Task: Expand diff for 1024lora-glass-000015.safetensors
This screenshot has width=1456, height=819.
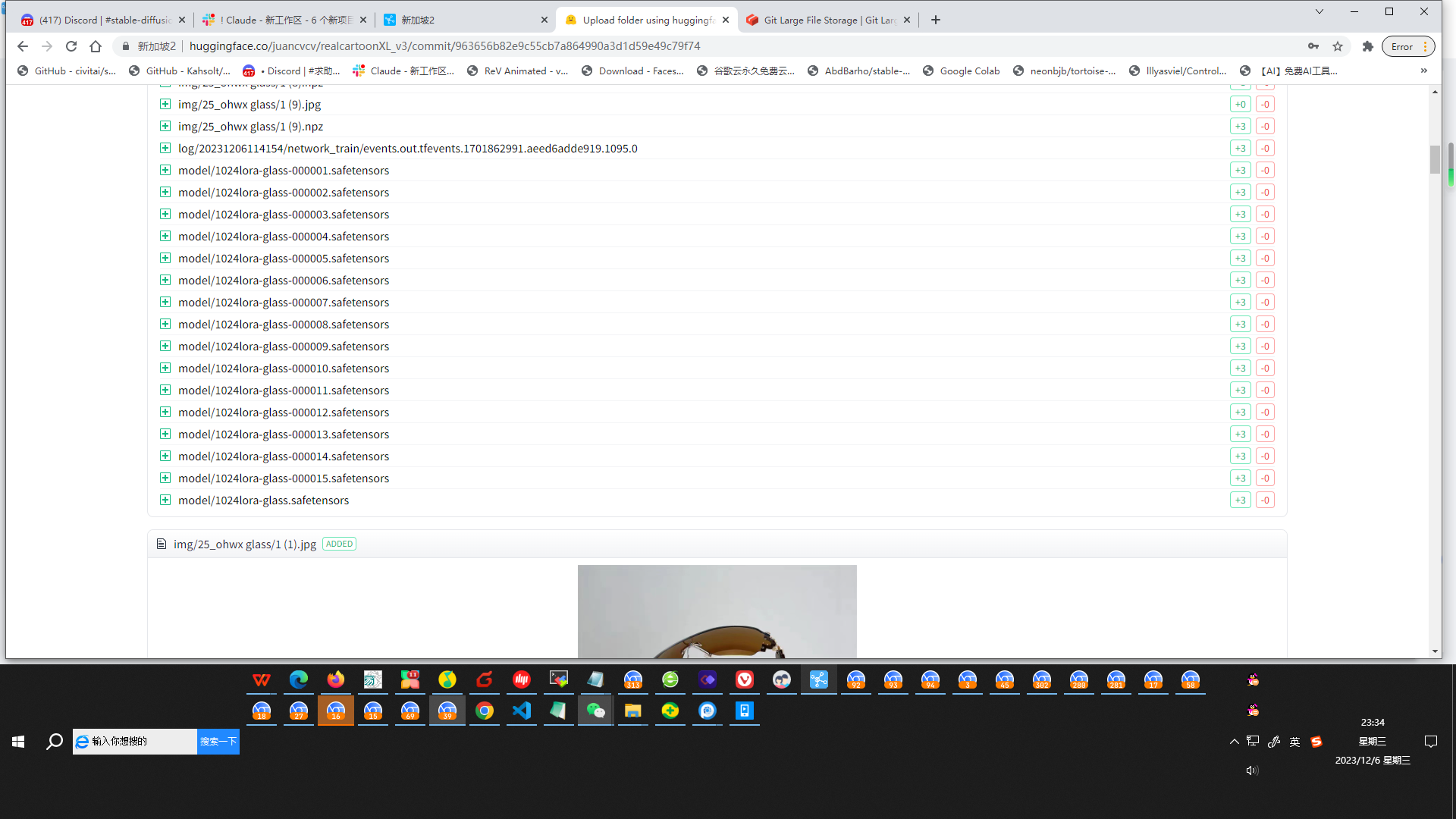Action: 165,478
